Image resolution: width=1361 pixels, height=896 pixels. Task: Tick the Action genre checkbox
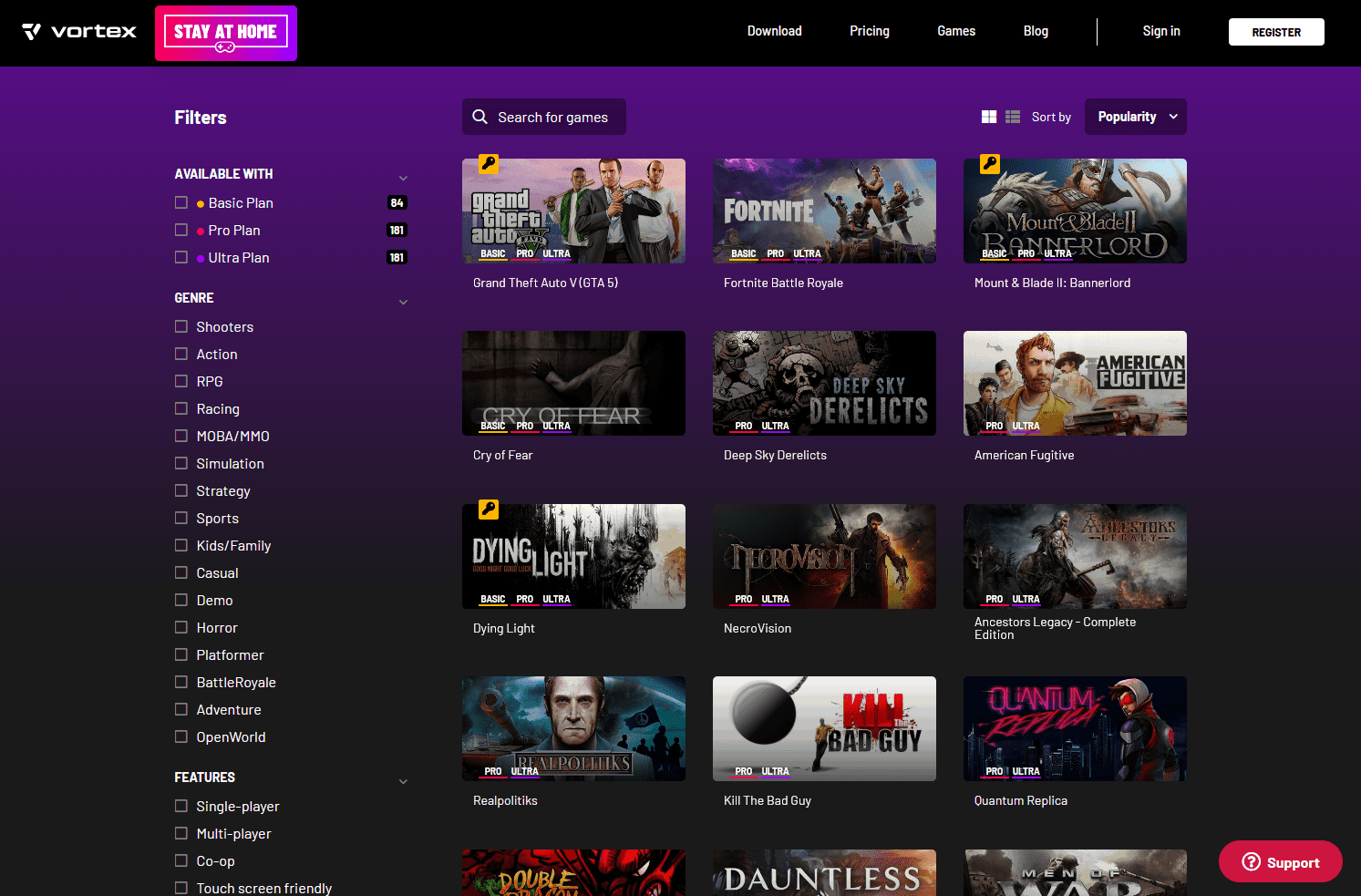coord(181,354)
